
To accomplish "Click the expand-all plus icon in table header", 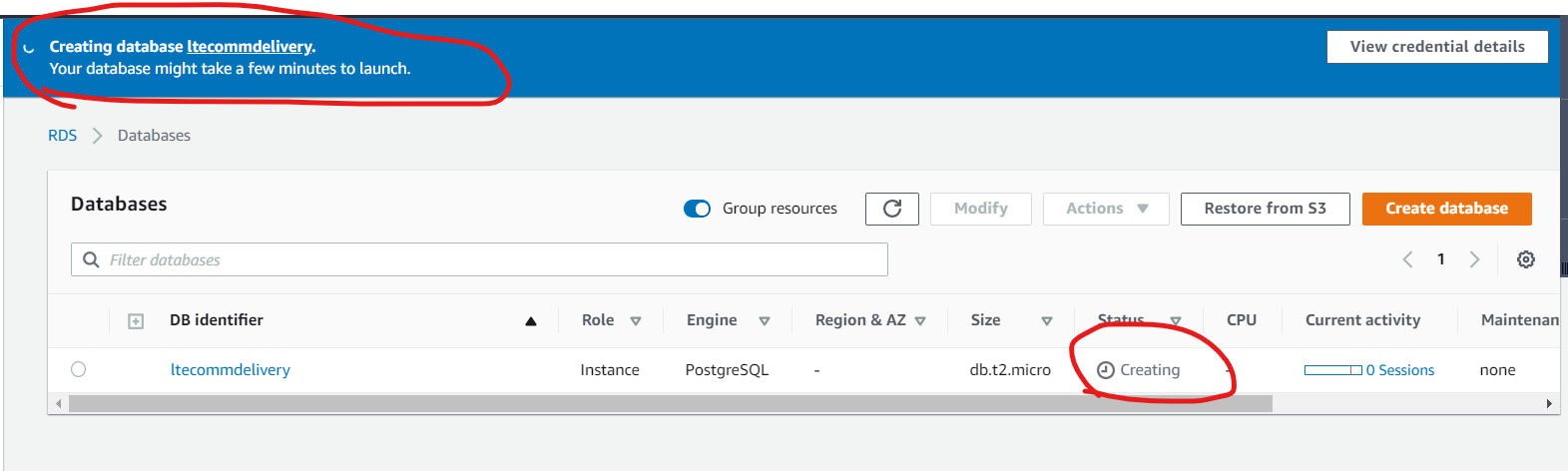I will click(136, 320).
